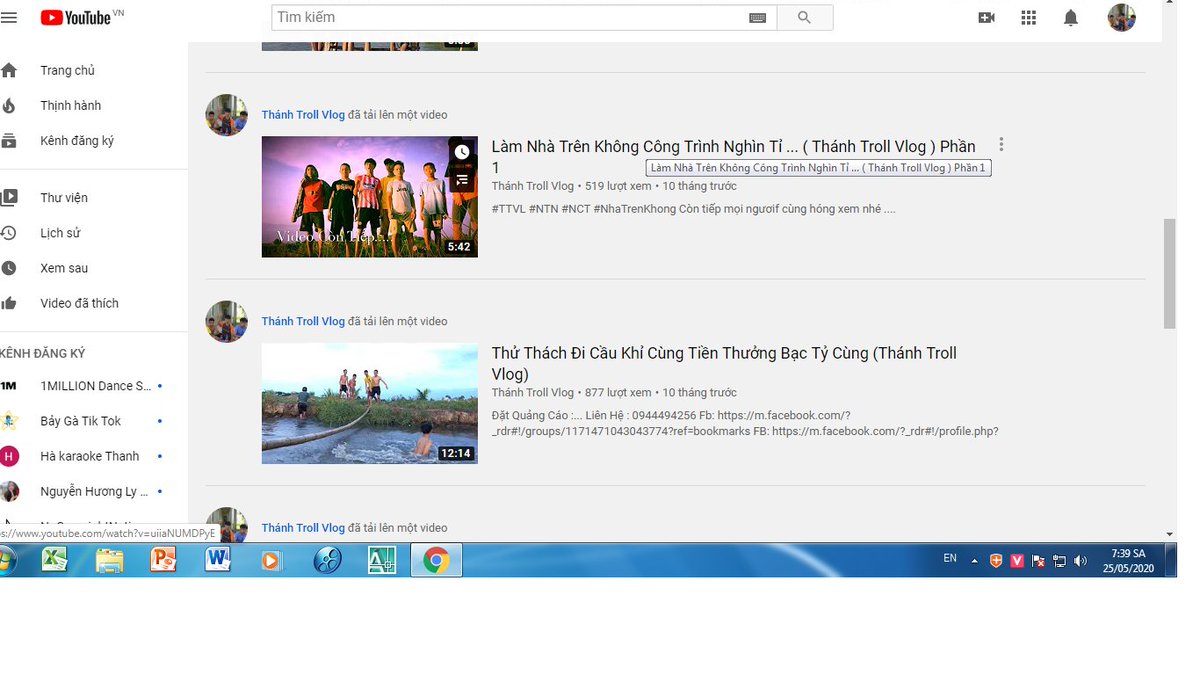1200x675 pixels.
Task: Open Excel from the taskbar
Action: tap(54, 561)
